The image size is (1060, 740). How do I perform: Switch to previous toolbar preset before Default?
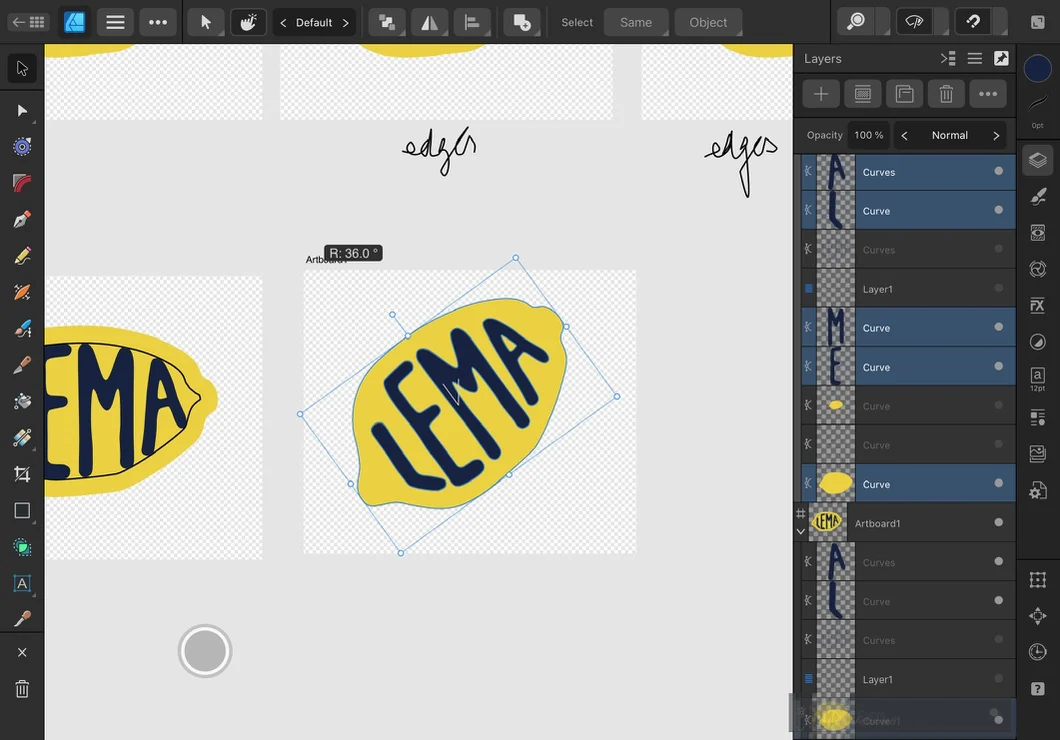[x=283, y=22]
